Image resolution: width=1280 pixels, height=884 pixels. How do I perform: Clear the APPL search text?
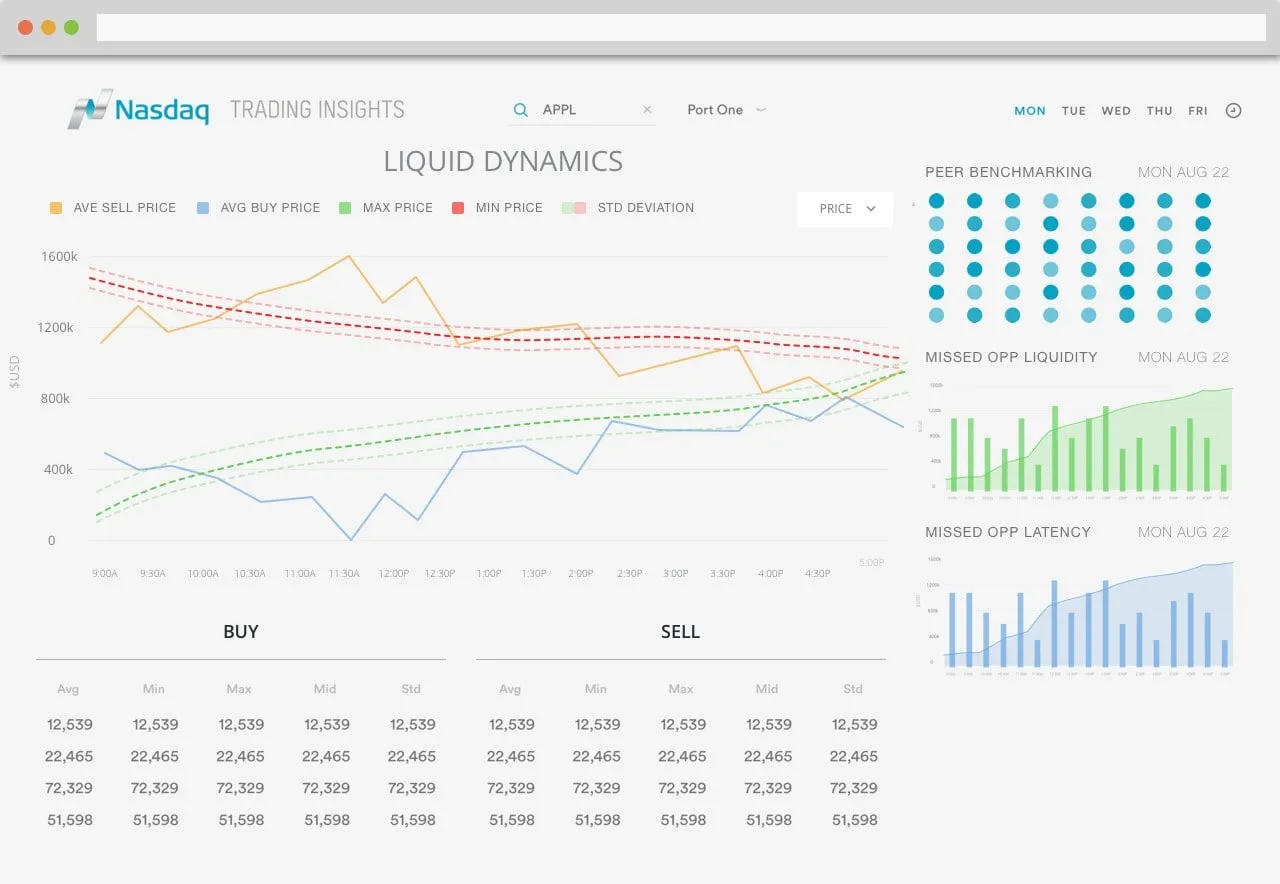click(647, 110)
